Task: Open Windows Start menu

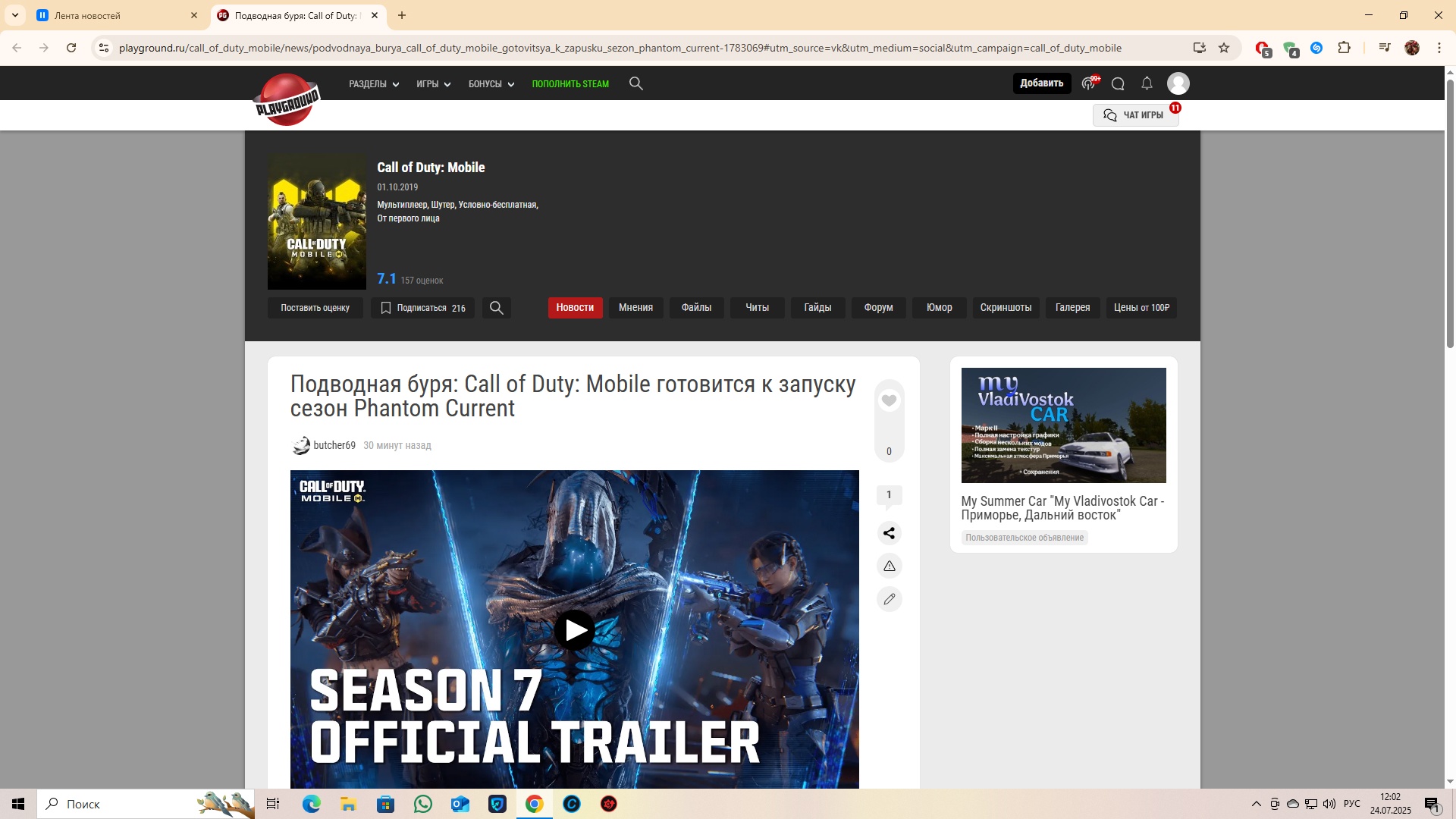Action: tap(18, 804)
